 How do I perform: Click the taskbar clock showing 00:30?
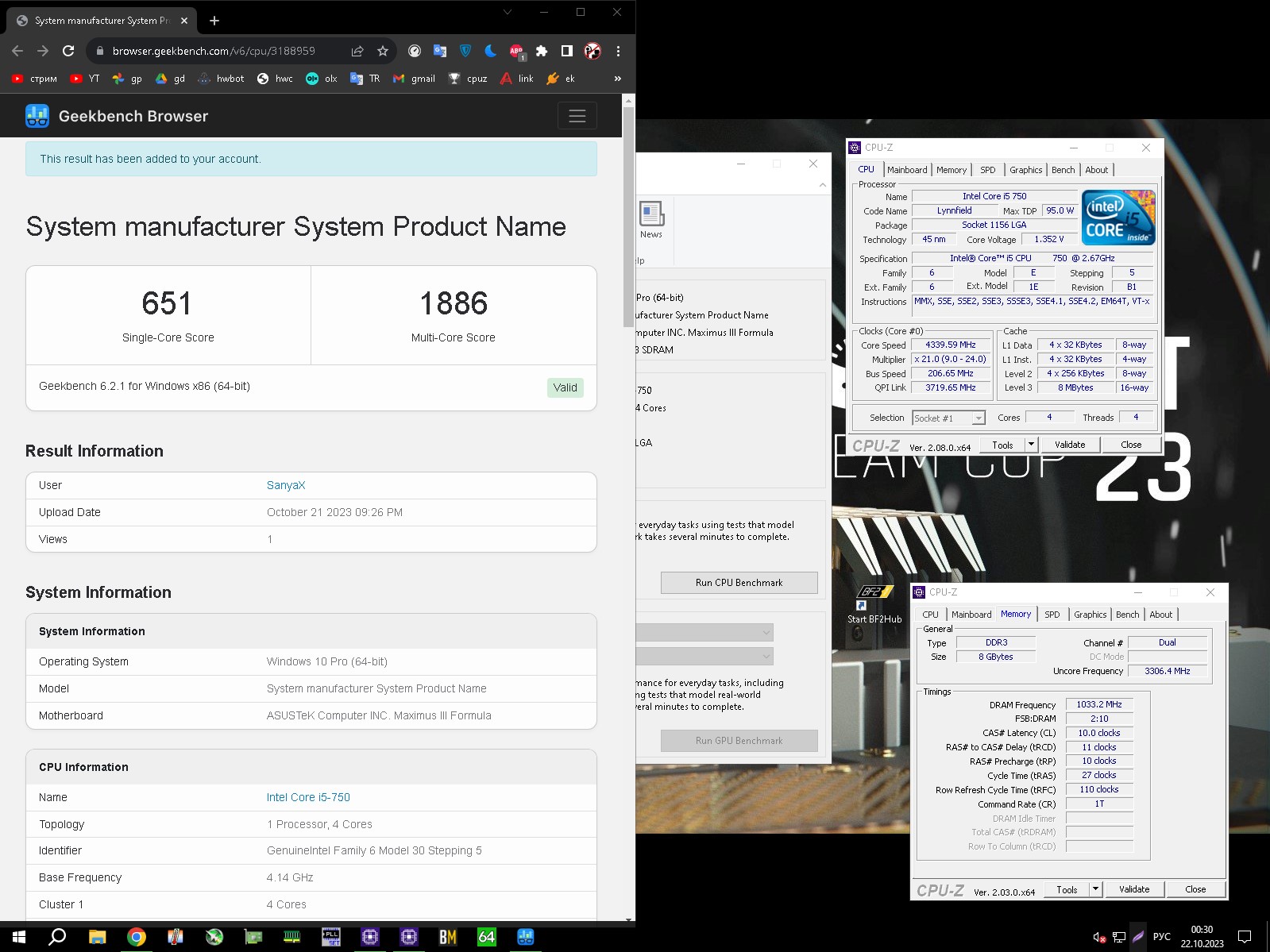1202,937
